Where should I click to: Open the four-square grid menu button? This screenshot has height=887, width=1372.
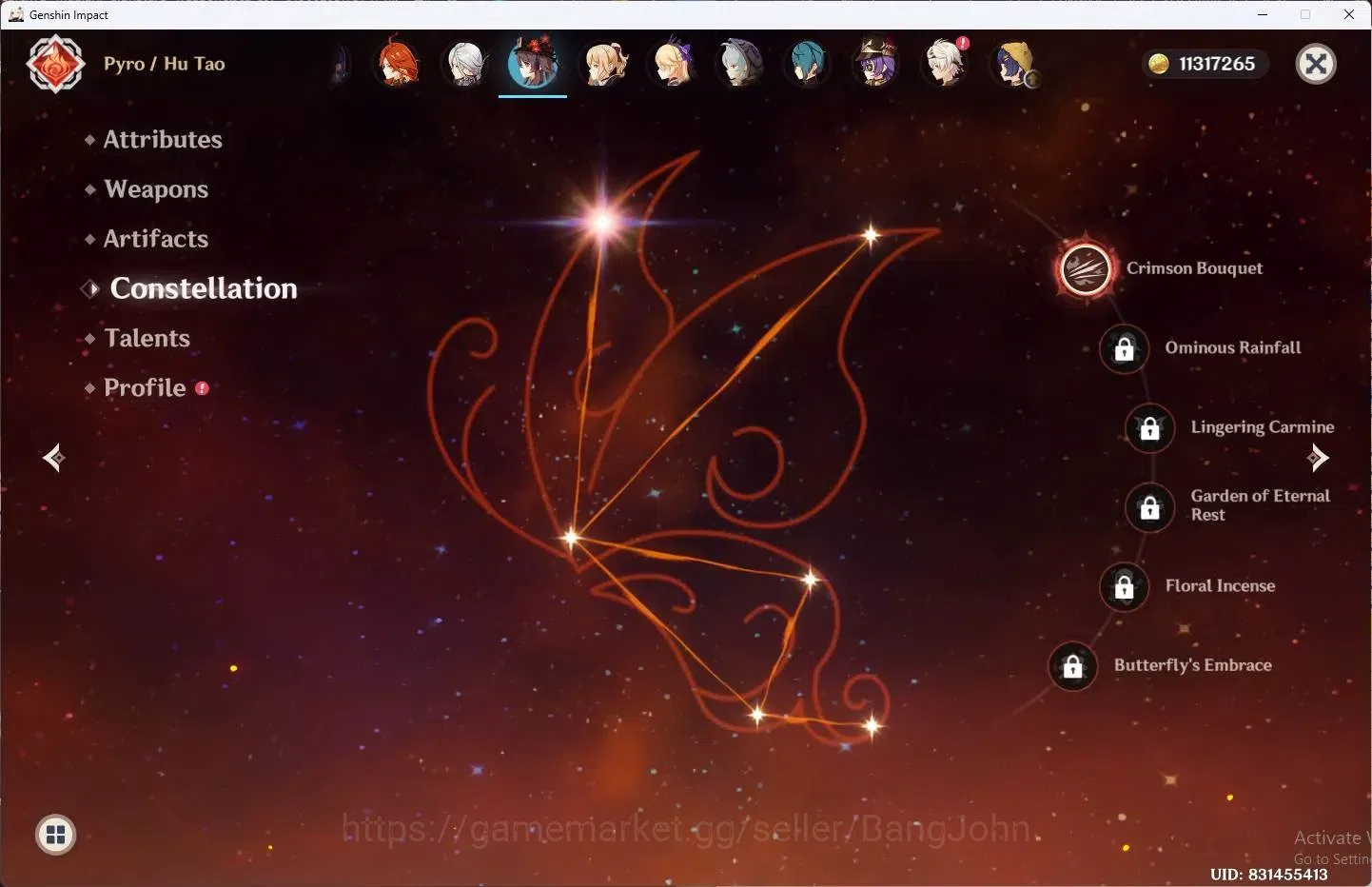click(x=56, y=835)
